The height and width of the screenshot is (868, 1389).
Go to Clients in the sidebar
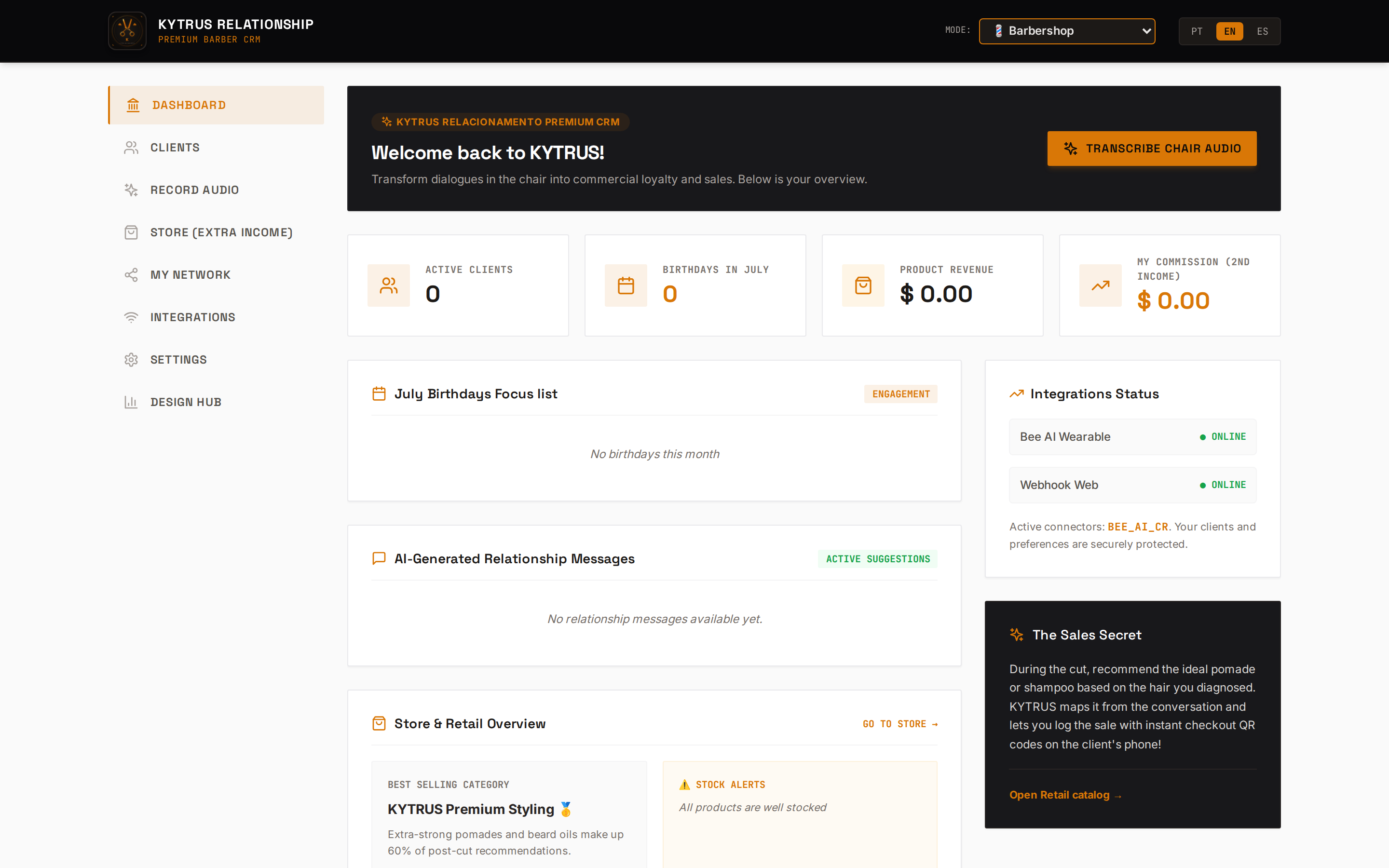(217, 148)
